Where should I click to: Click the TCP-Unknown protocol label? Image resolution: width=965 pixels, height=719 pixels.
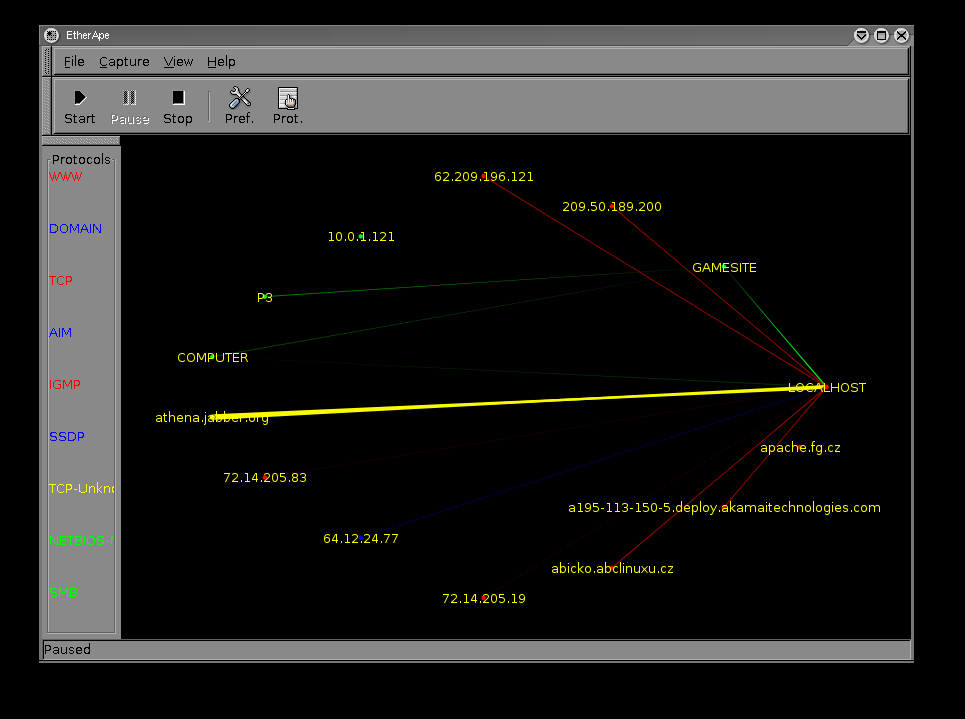81,489
